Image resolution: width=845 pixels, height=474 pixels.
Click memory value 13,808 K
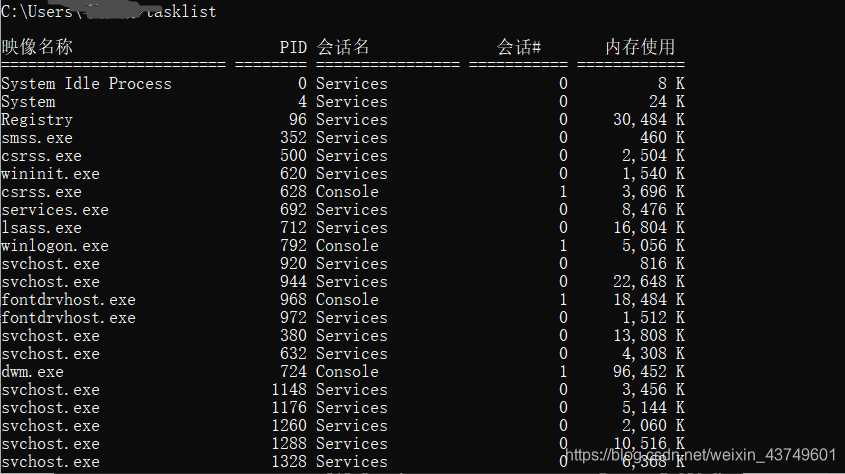[x=649, y=336]
